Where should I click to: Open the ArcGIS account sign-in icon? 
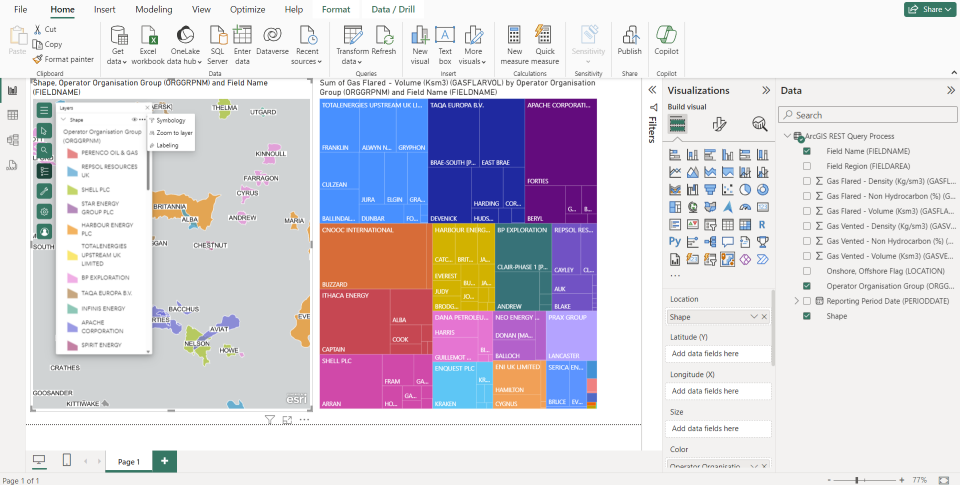pos(43,231)
